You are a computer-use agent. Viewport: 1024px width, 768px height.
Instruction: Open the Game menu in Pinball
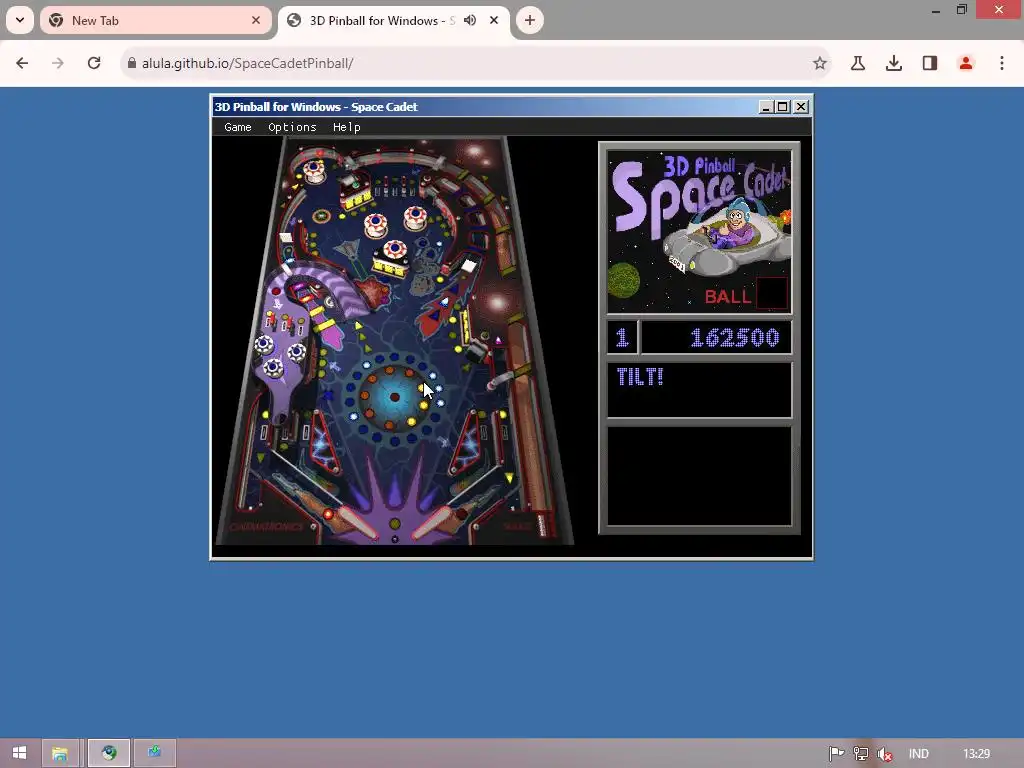pos(238,127)
